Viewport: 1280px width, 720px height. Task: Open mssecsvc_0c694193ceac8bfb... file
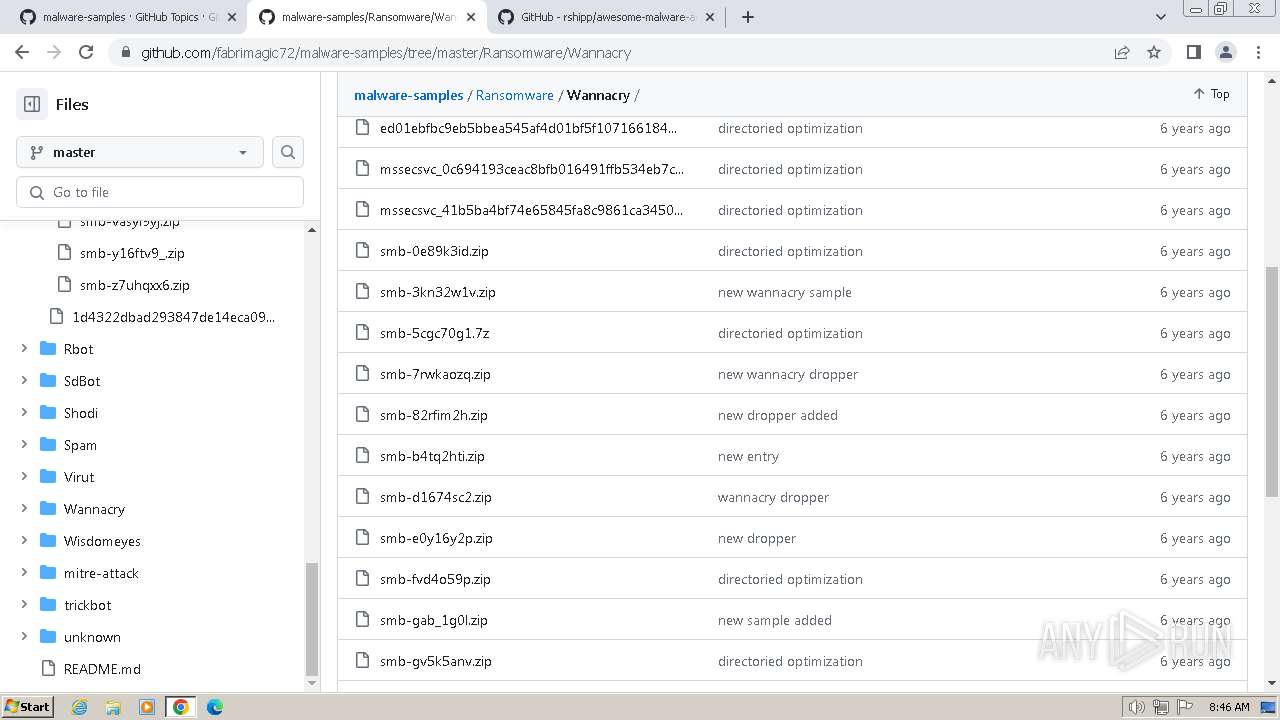[x=532, y=169]
